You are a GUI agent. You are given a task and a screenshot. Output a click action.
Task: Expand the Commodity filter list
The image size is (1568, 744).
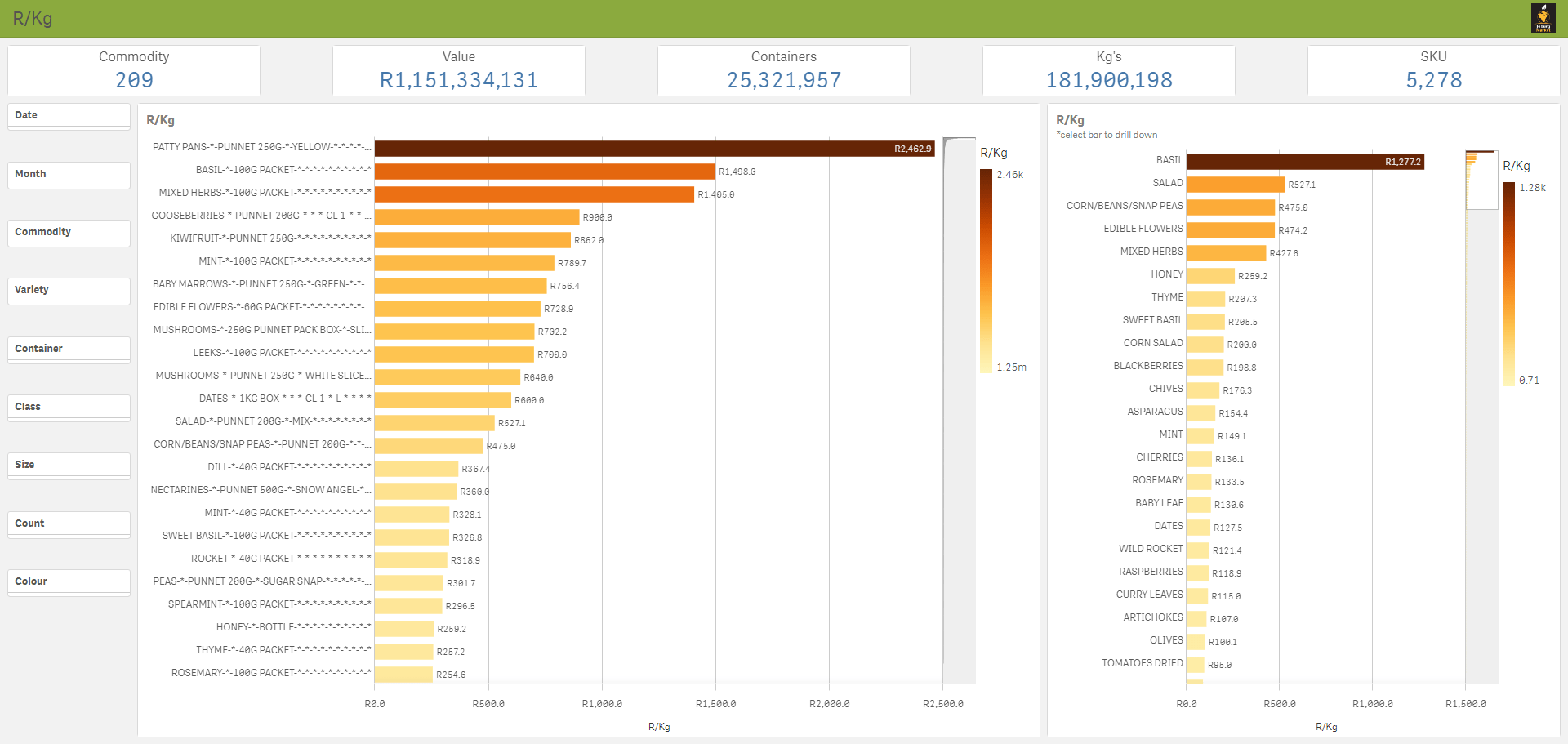tap(69, 232)
